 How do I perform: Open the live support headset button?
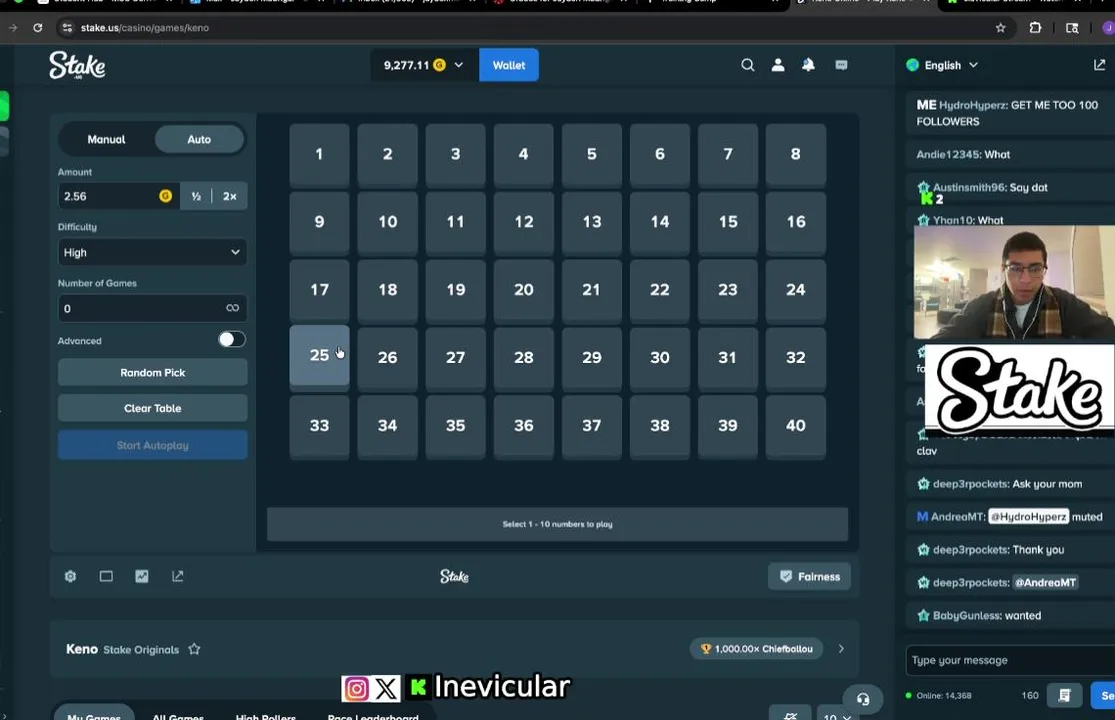point(863,699)
